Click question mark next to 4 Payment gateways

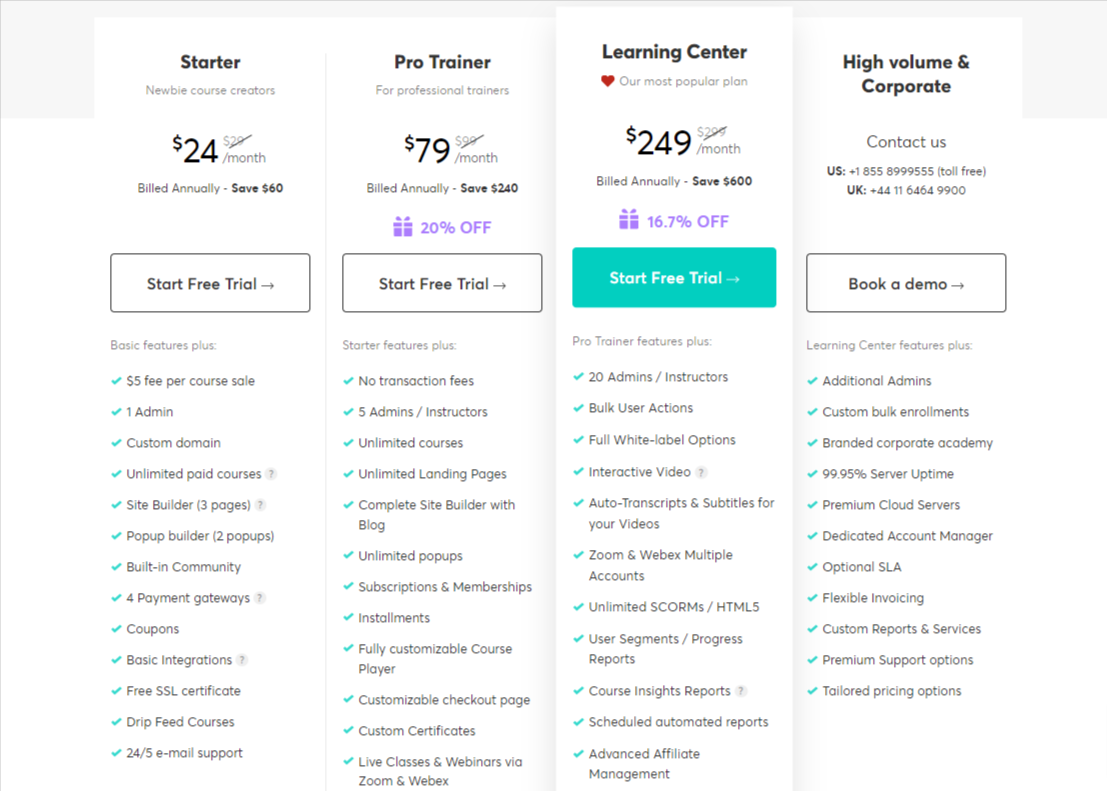click(x=260, y=598)
